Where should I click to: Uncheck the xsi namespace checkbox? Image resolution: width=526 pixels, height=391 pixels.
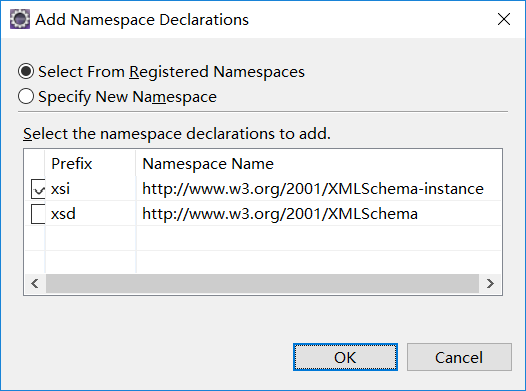click(38, 189)
